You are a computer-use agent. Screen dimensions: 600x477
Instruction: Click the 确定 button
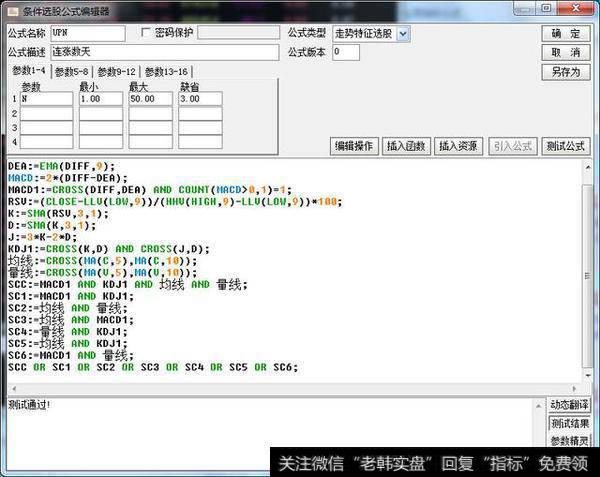click(x=566, y=34)
